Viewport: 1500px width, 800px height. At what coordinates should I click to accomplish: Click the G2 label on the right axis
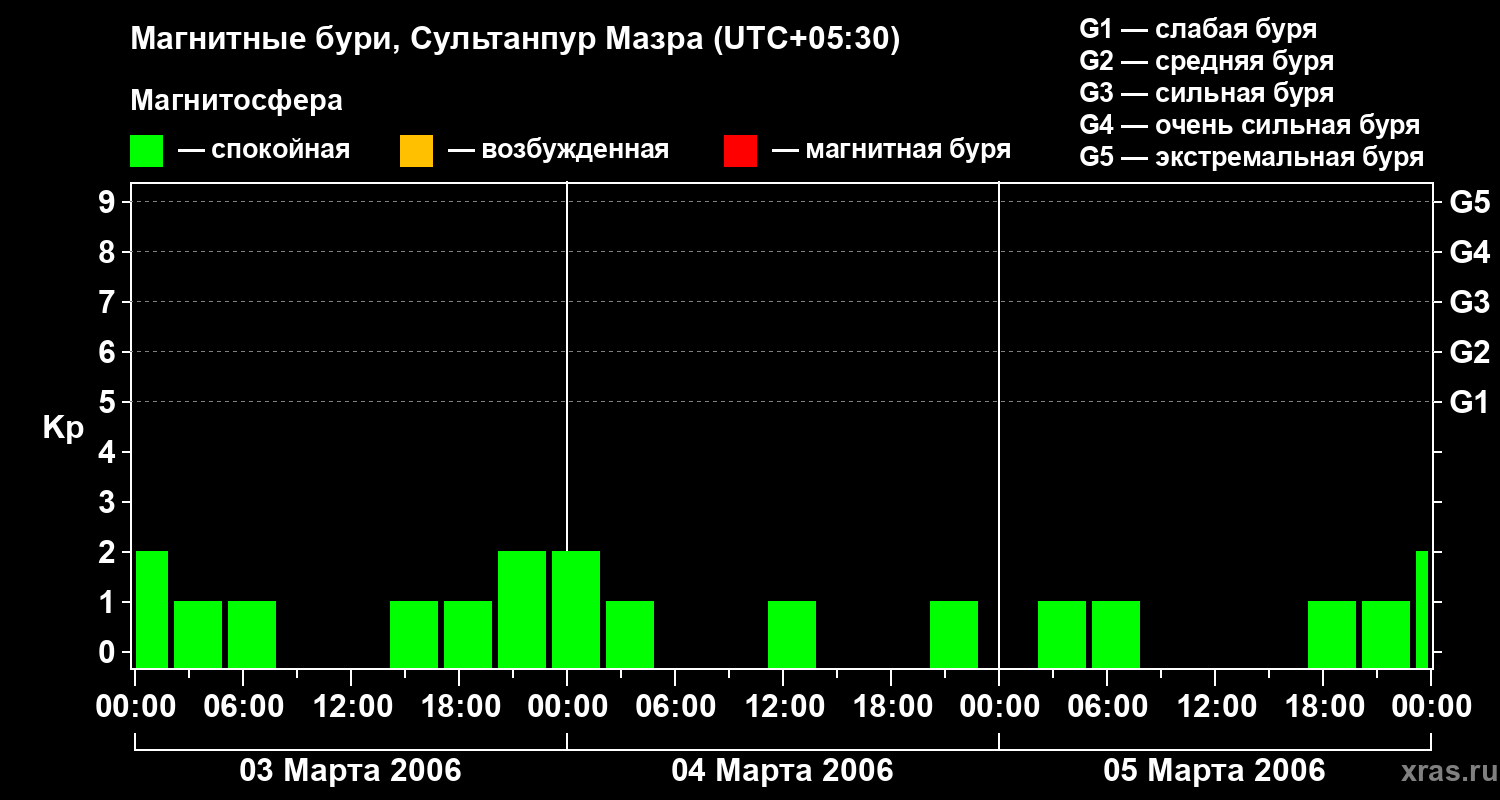pyautogui.click(x=1469, y=352)
